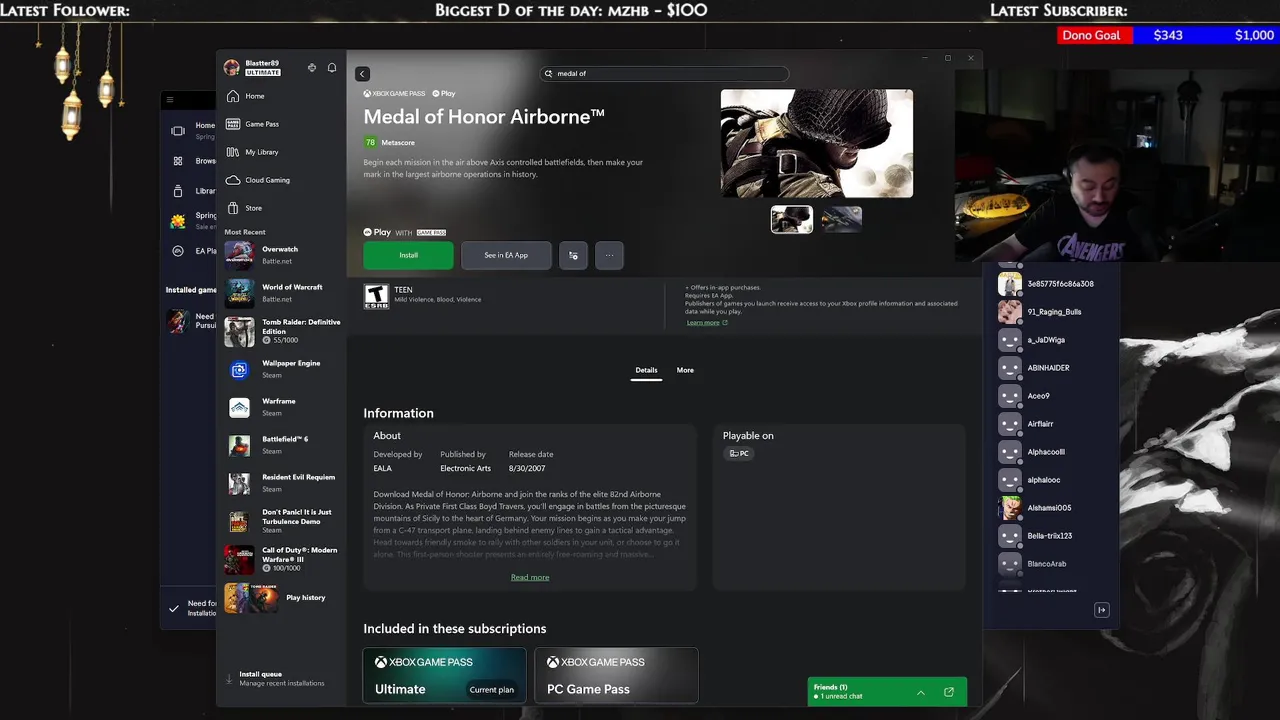The image size is (1280, 720).
Task: Install Medal of Honor Airborne
Action: tap(408, 255)
